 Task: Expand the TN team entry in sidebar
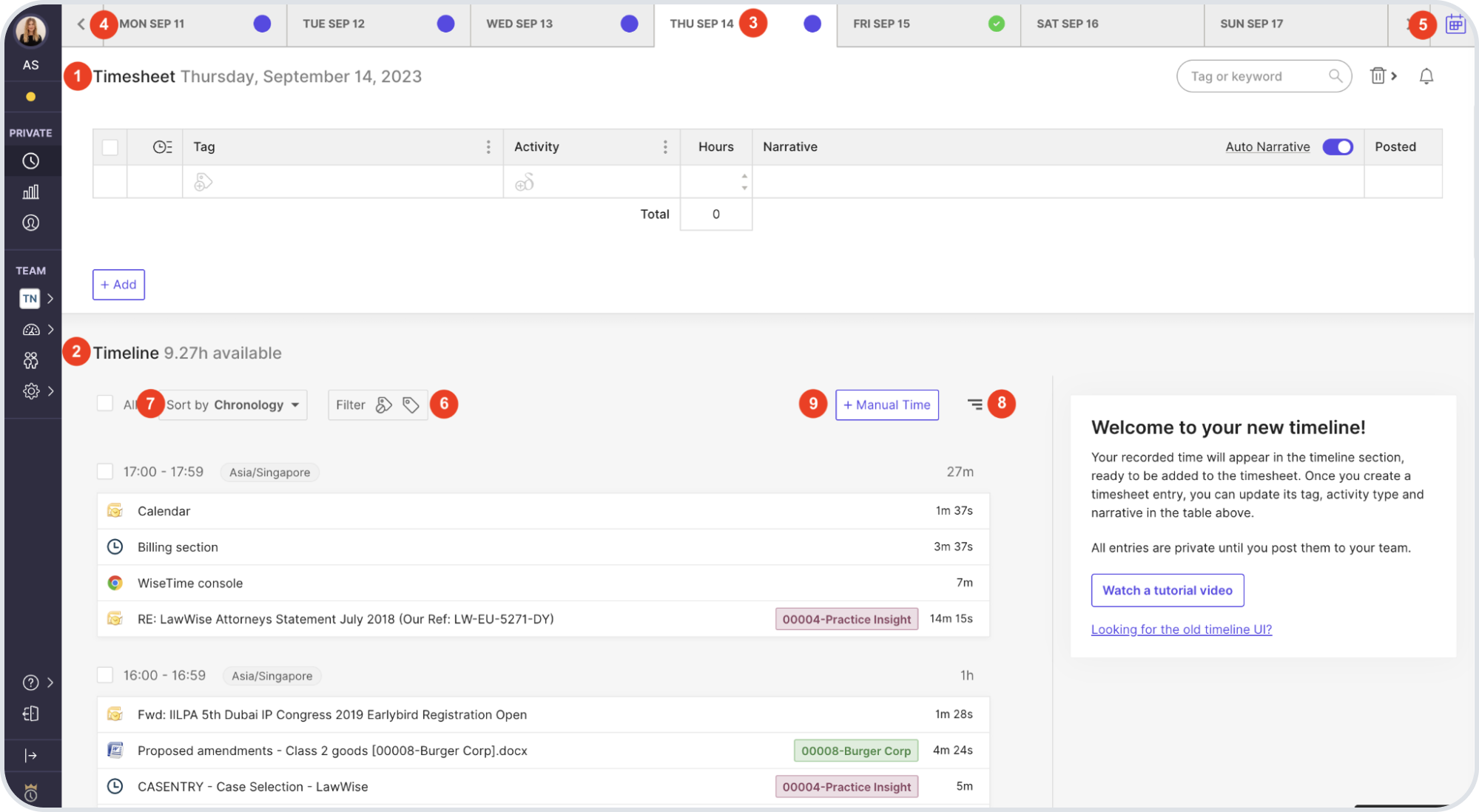[x=50, y=298]
